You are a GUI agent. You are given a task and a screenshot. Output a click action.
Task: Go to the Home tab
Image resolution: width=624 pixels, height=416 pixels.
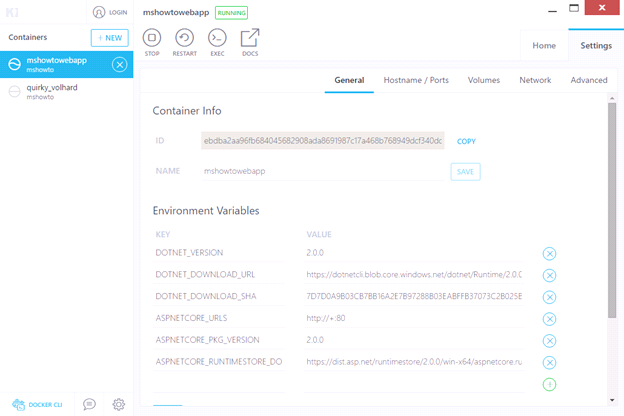(544, 45)
